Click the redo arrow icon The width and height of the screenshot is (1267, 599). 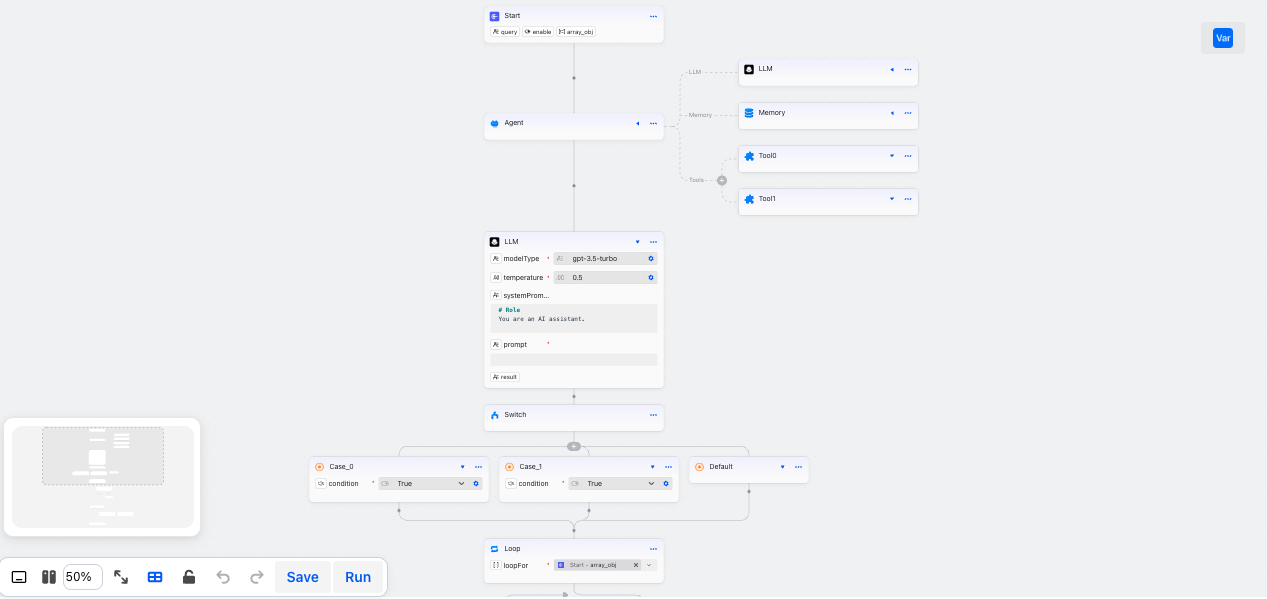click(257, 577)
